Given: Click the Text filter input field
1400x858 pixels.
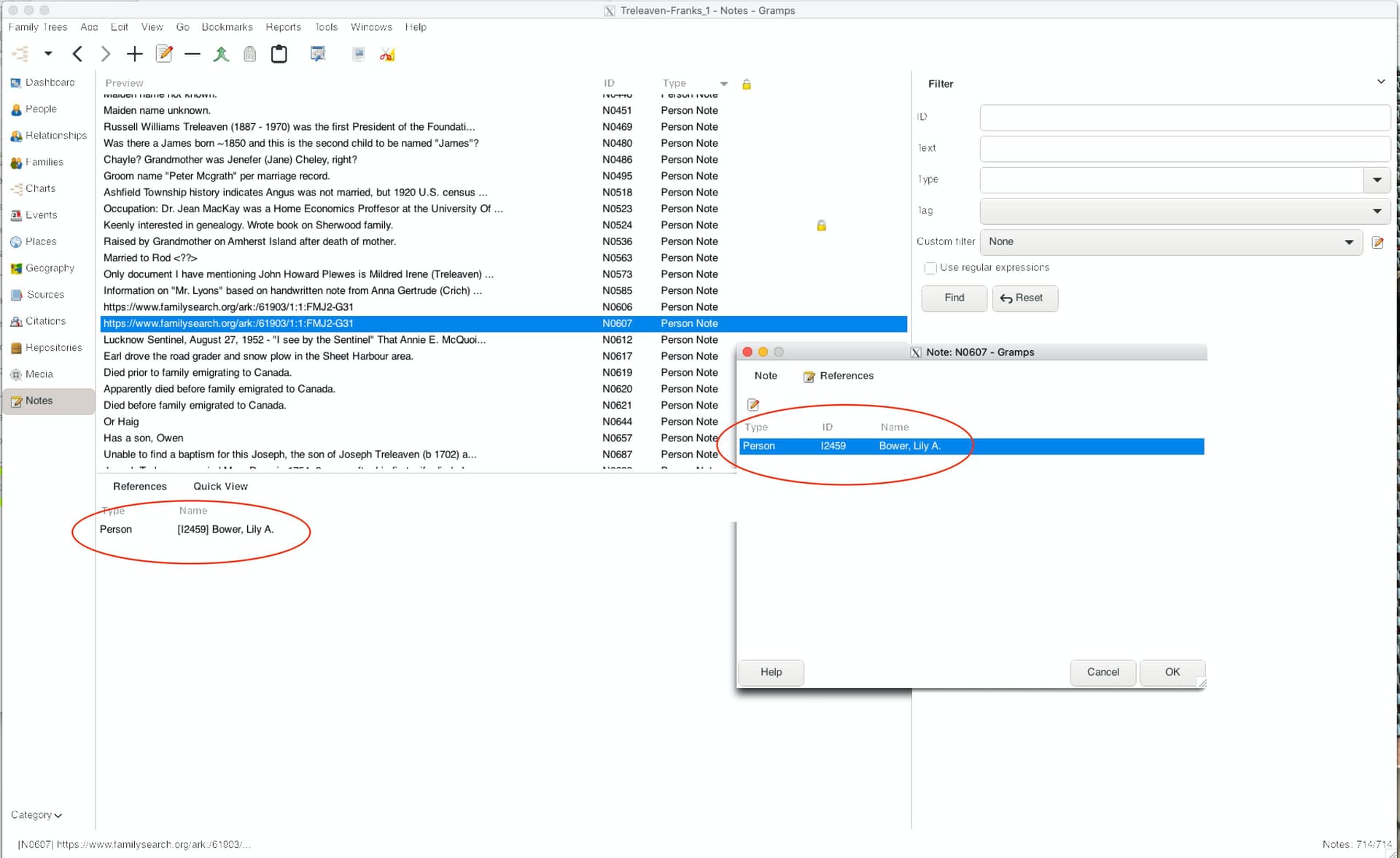Looking at the screenshot, I should 1184,148.
